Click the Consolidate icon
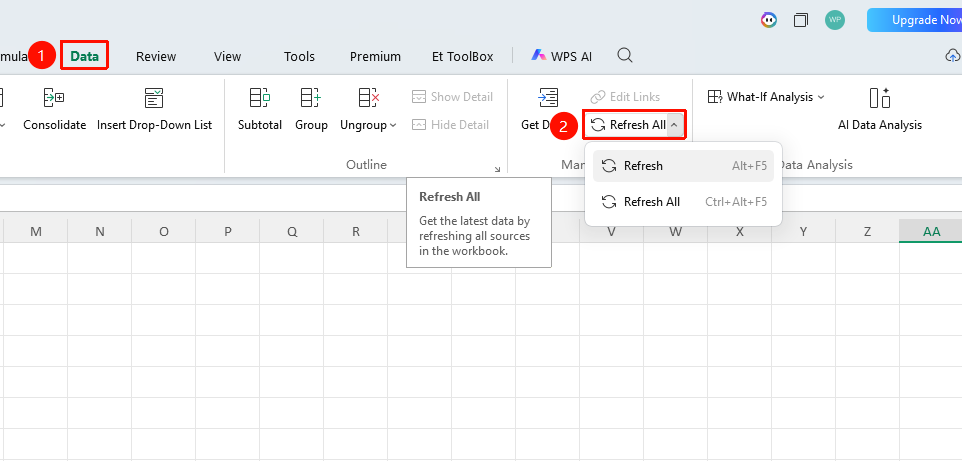Image resolution: width=962 pixels, height=461 pixels. pos(55,97)
